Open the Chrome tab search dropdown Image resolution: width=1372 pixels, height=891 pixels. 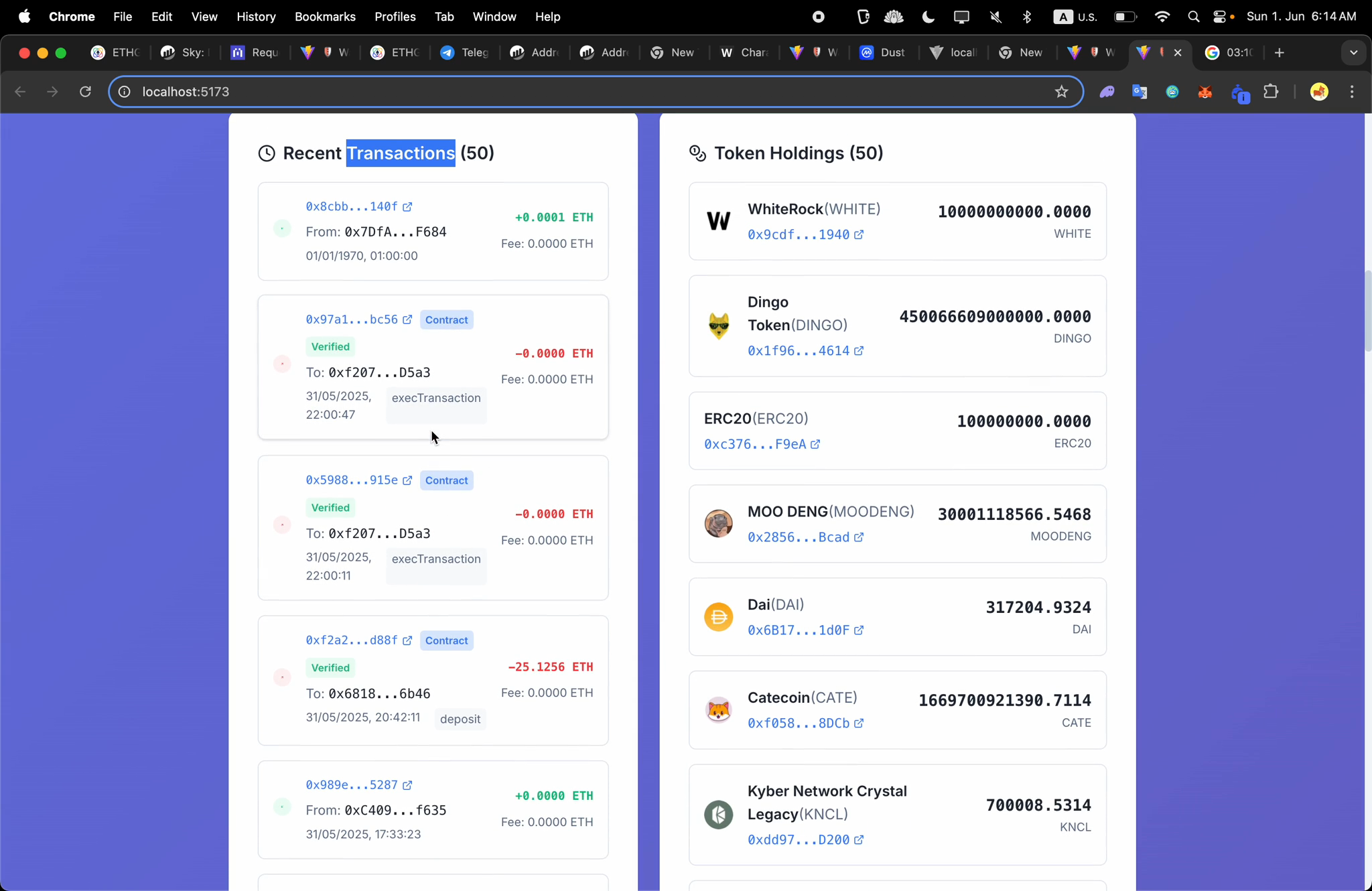click(1353, 52)
